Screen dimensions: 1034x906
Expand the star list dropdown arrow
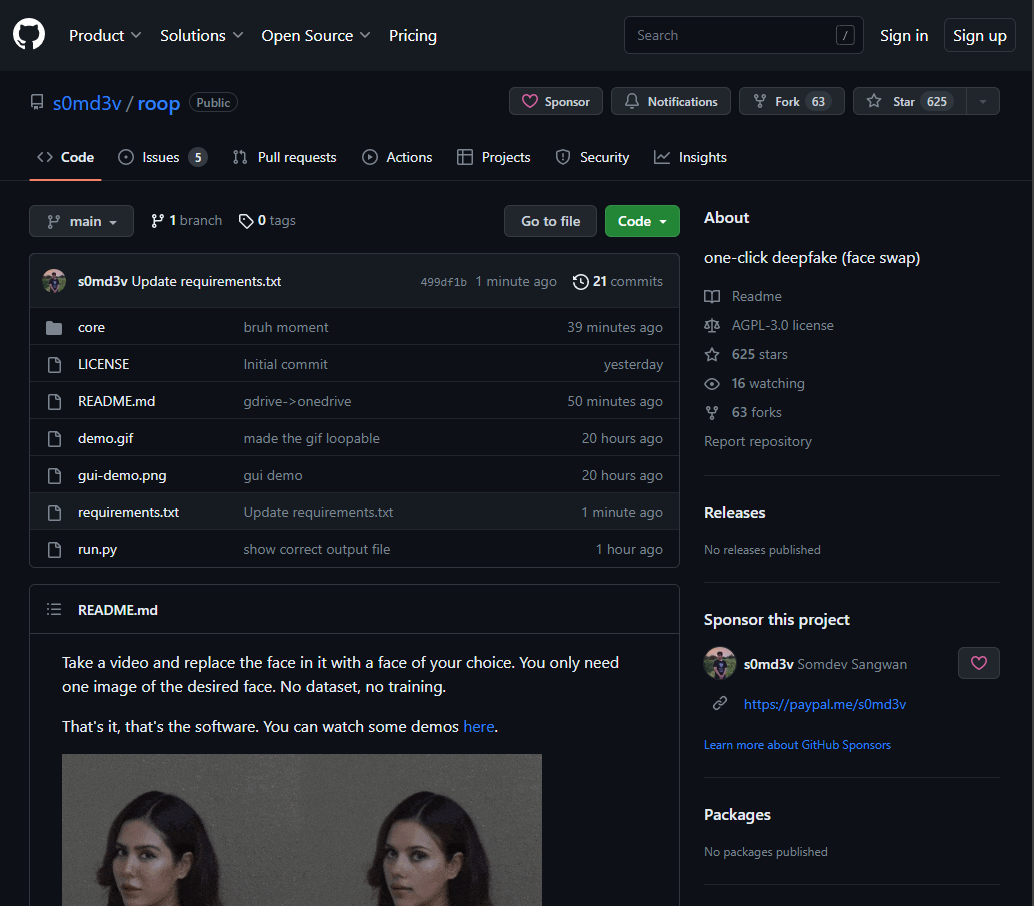pyautogui.click(x=982, y=102)
